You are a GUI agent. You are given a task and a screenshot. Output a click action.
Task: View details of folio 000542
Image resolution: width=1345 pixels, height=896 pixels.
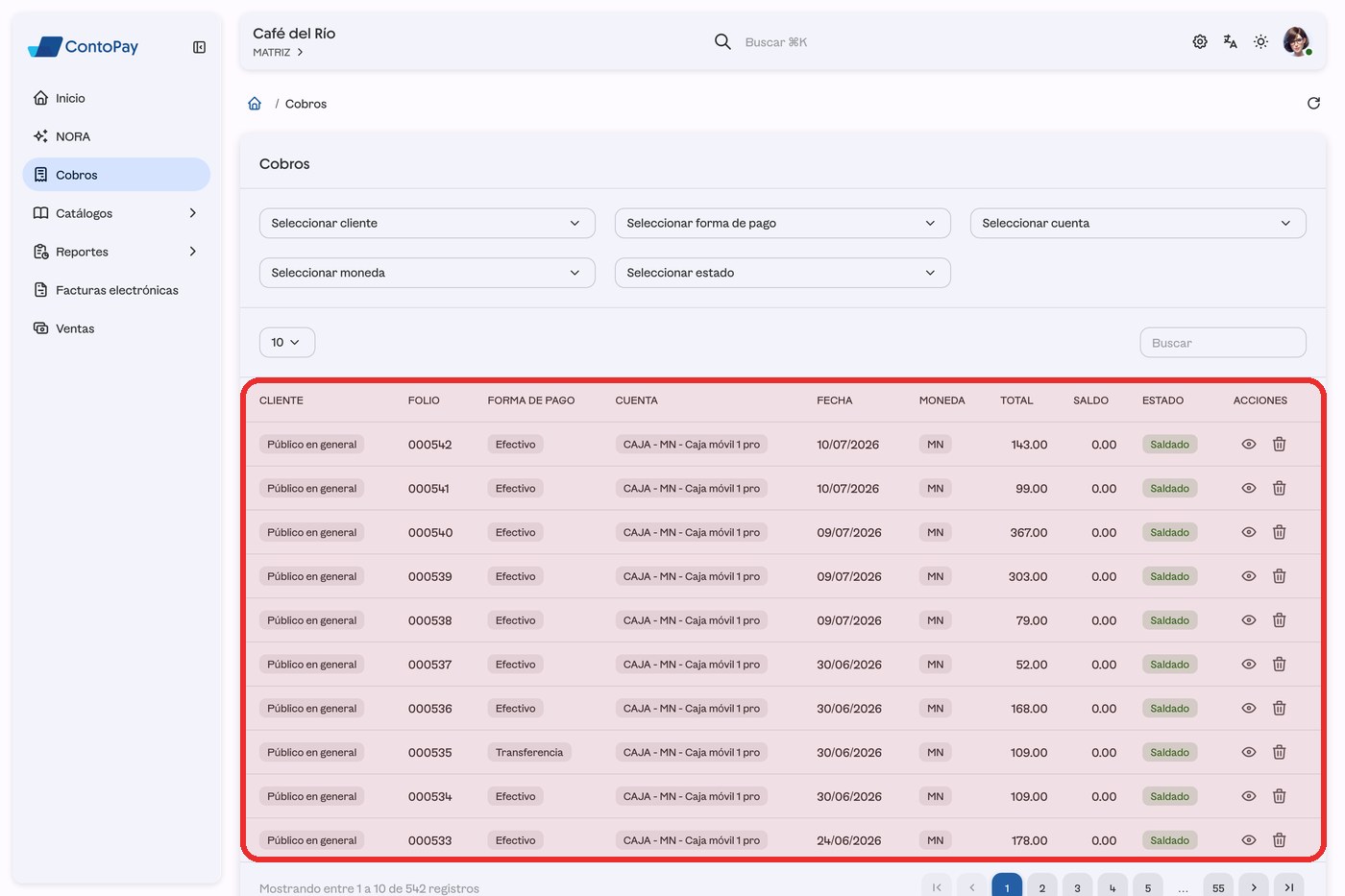(x=1249, y=445)
